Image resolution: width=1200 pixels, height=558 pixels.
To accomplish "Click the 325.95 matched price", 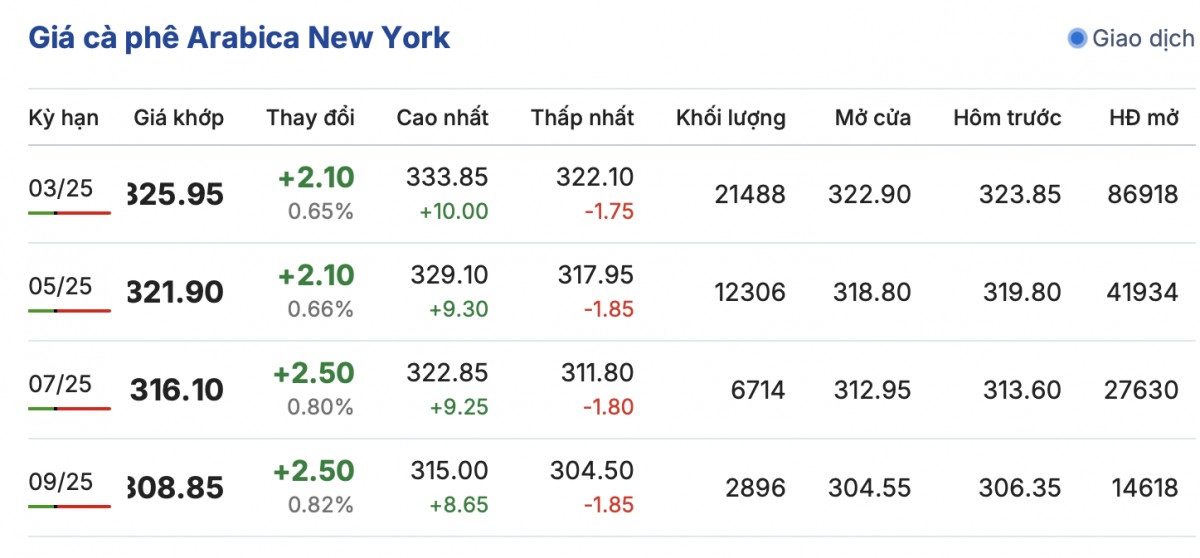I will pos(177,194).
